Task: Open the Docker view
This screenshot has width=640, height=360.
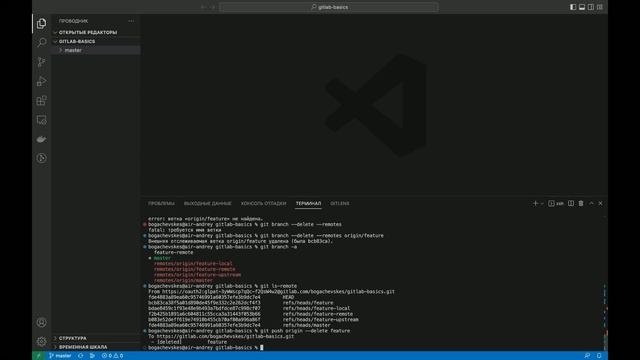Action: [41, 139]
